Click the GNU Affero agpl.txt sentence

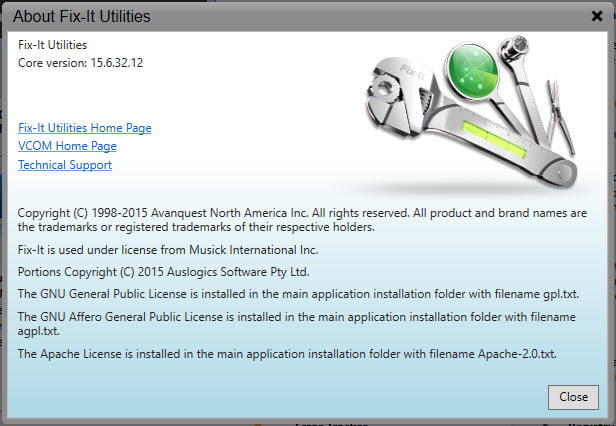[x=297, y=324]
